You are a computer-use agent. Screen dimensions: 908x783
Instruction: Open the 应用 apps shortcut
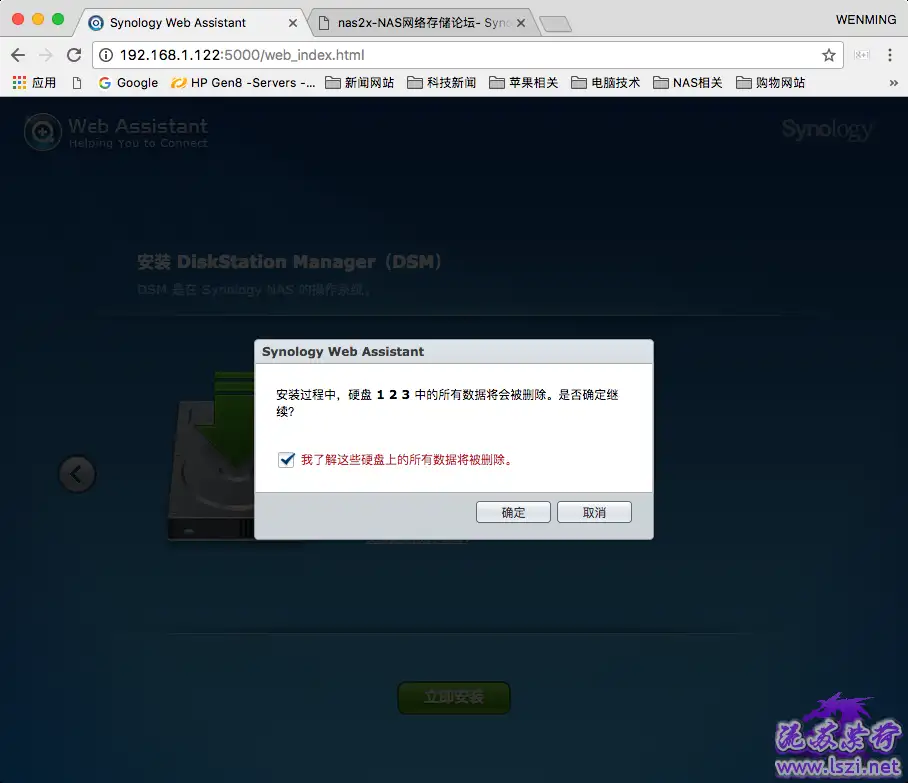click(34, 83)
